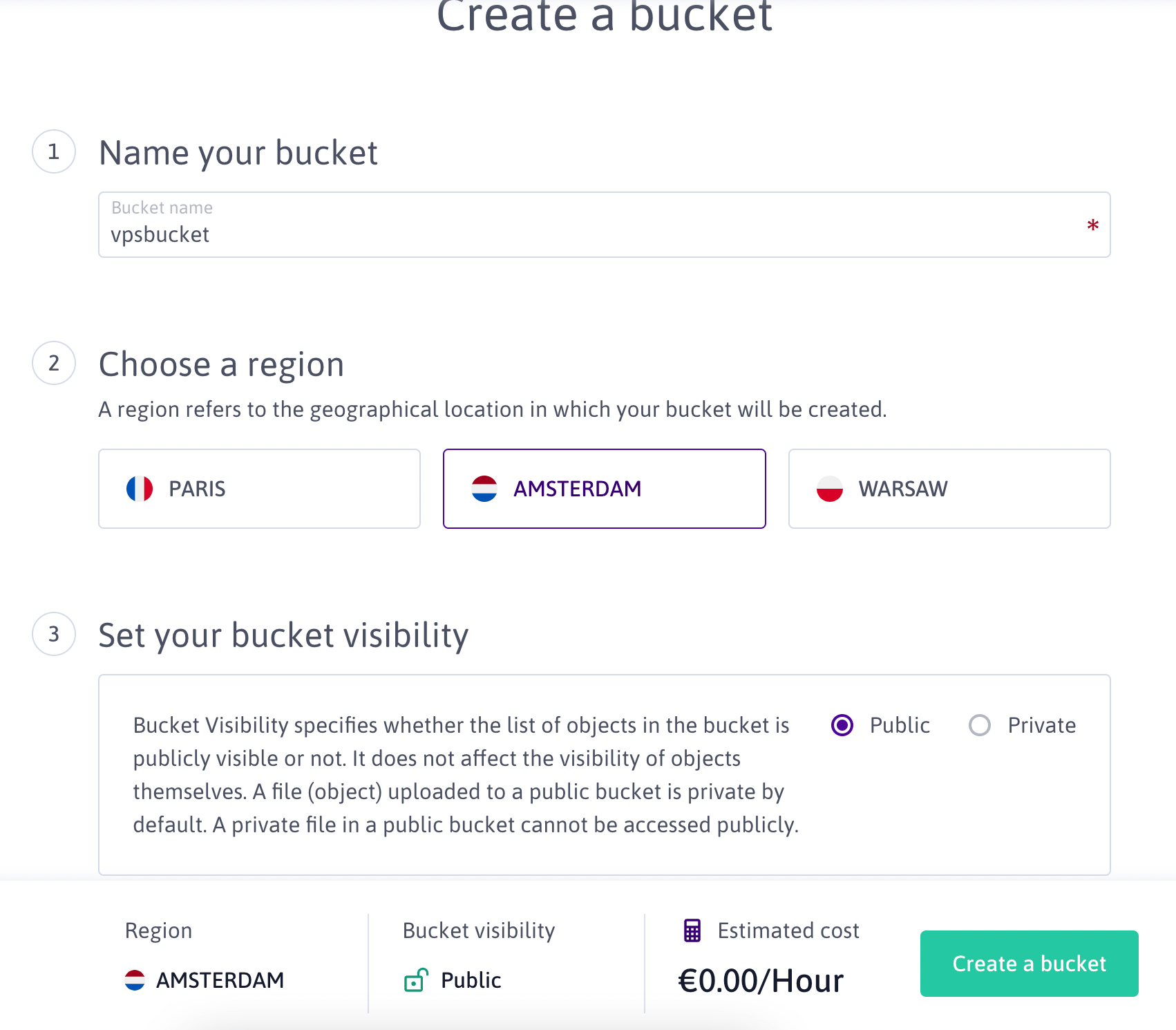Image resolution: width=1176 pixels, height=1030 pixels.
Task: Click the Public label in summary bar
Action: click(471, 980)
